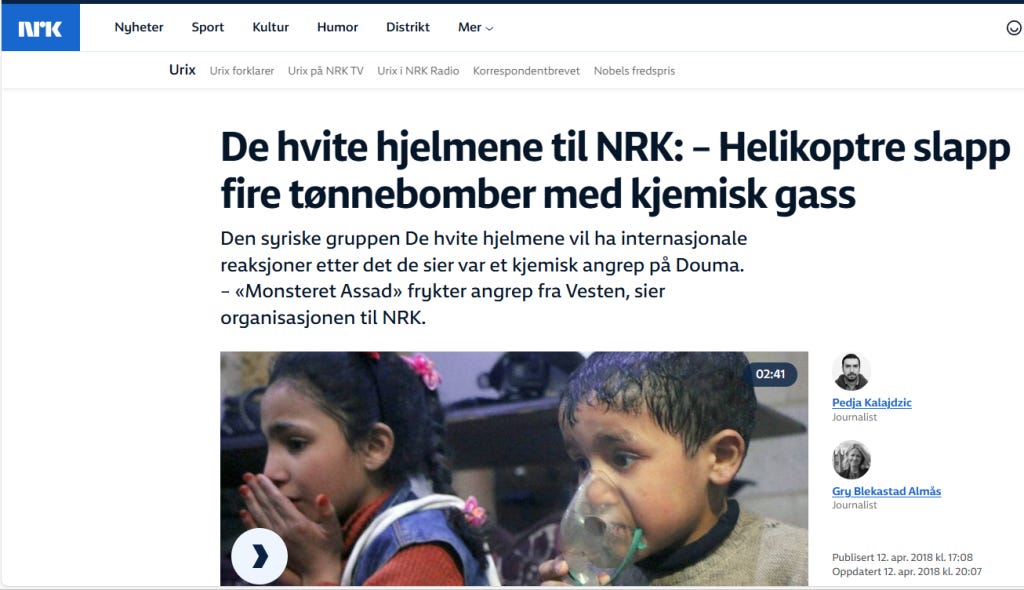Navigate to Distrikt
The image size is (1024, 590).
(408, 27)
